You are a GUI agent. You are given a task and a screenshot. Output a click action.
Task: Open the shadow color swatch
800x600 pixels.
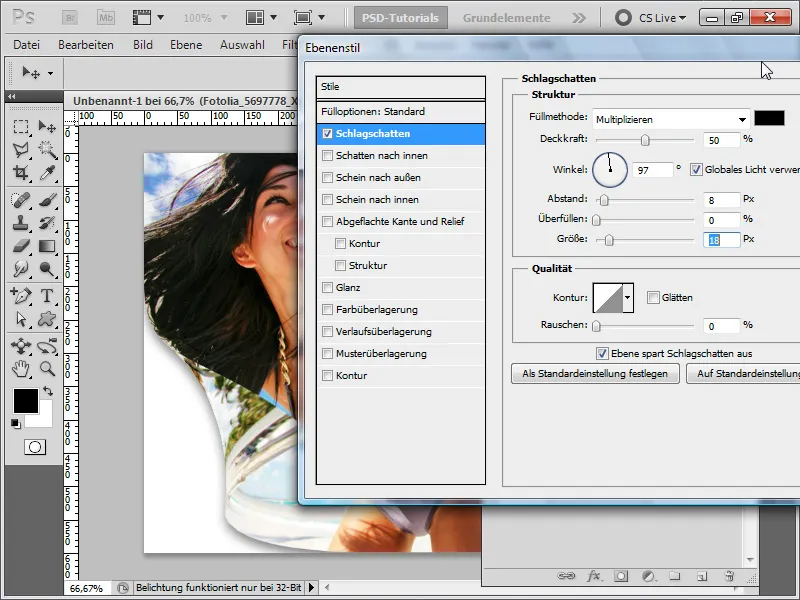769,118
